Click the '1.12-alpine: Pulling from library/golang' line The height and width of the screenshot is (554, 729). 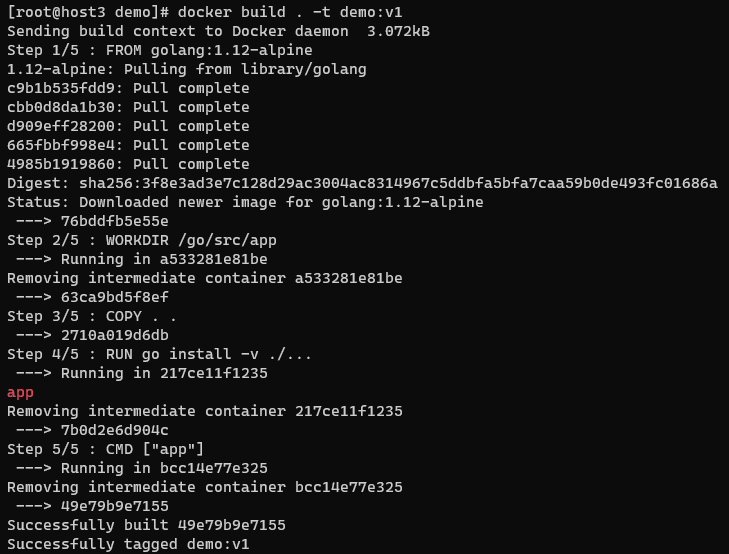click(x=186, y=69)
